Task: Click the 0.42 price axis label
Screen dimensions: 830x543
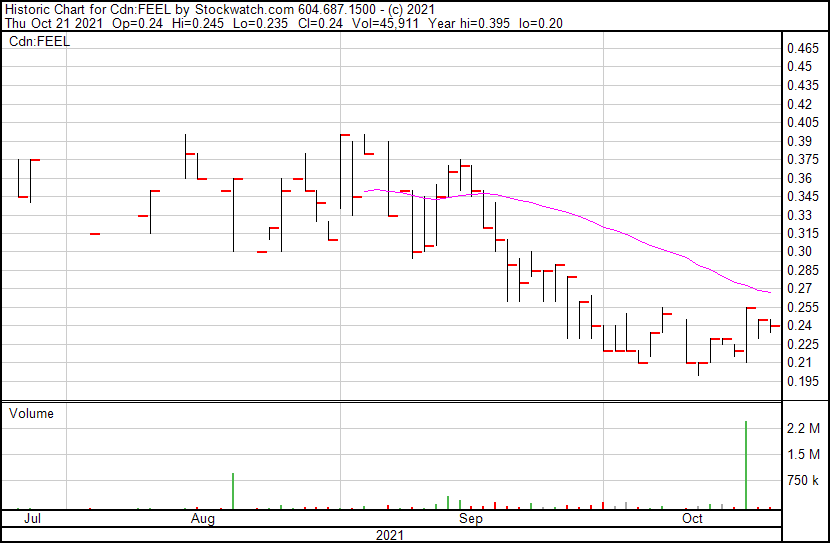Action: tap(799, 104)
